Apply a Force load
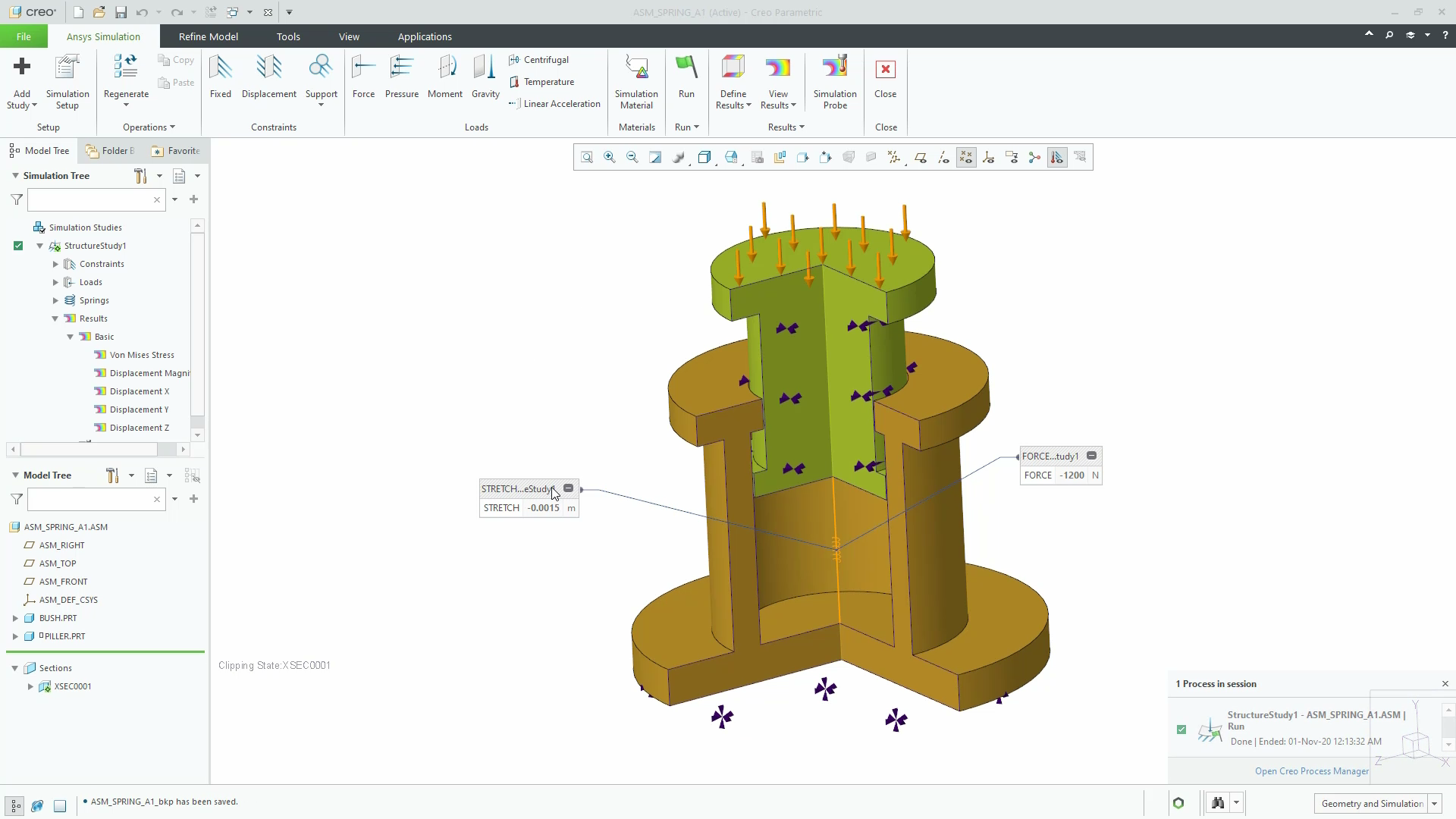 [x=363, y=77]
